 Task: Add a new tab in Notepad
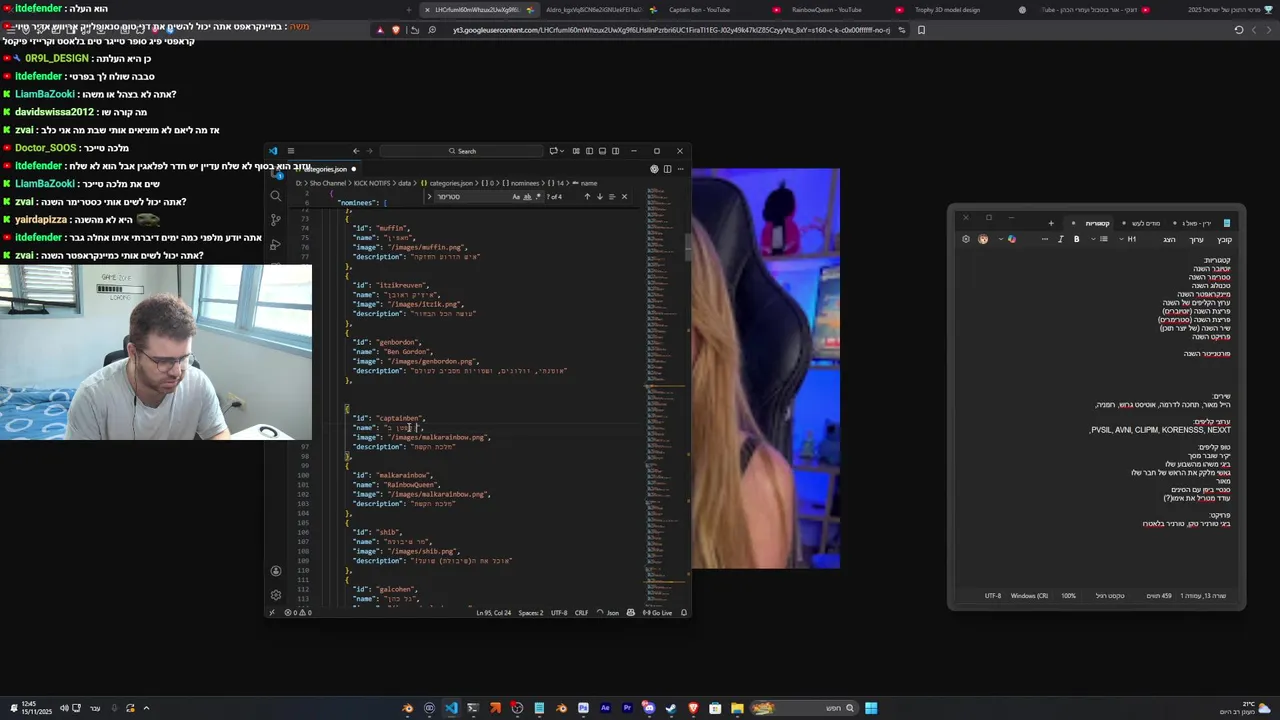tap(1051, 223)
